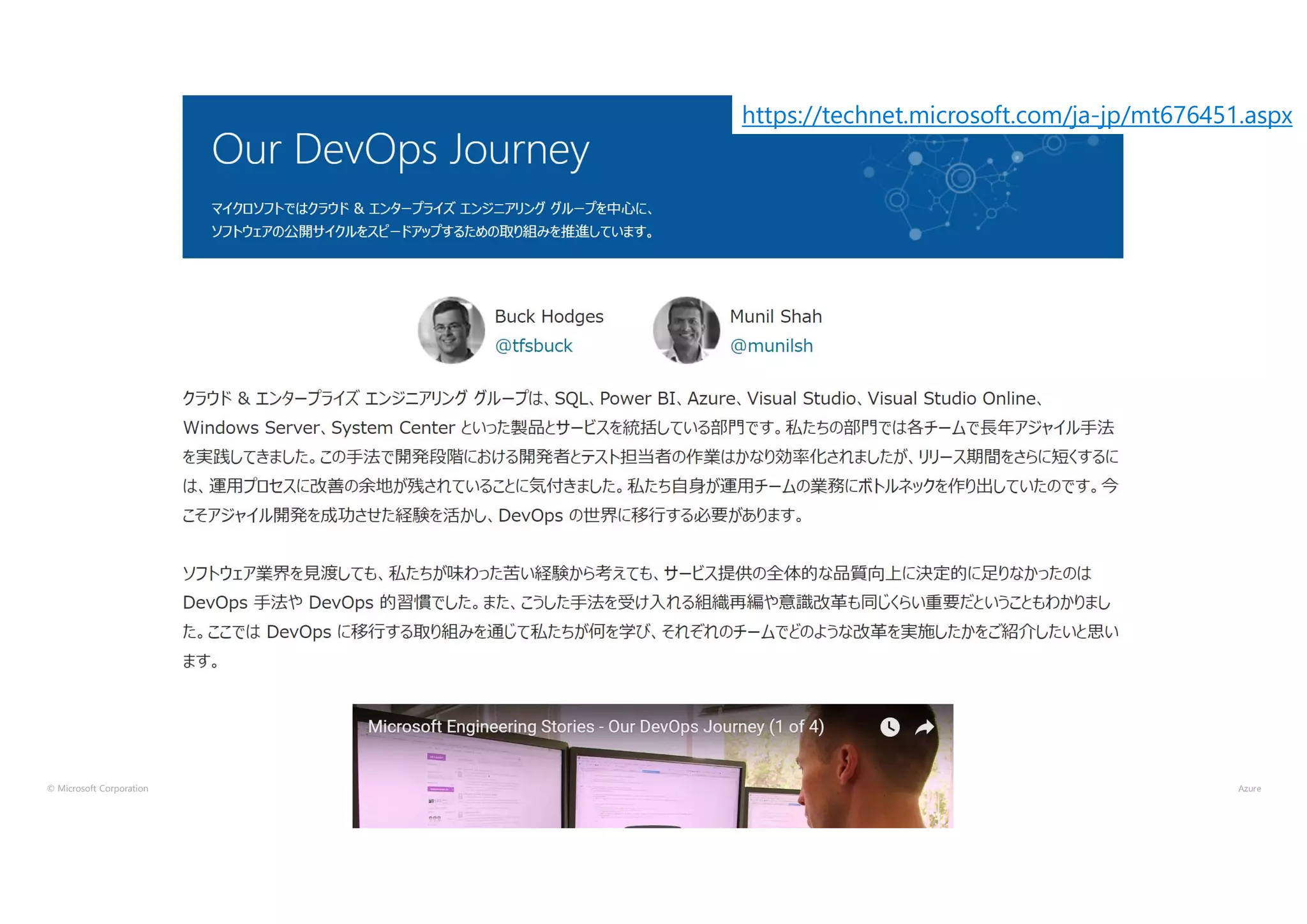Viewport: 1307px width, 924px height.
Task: Click the name Buck Hodges
Action: (x=549, y=317)
